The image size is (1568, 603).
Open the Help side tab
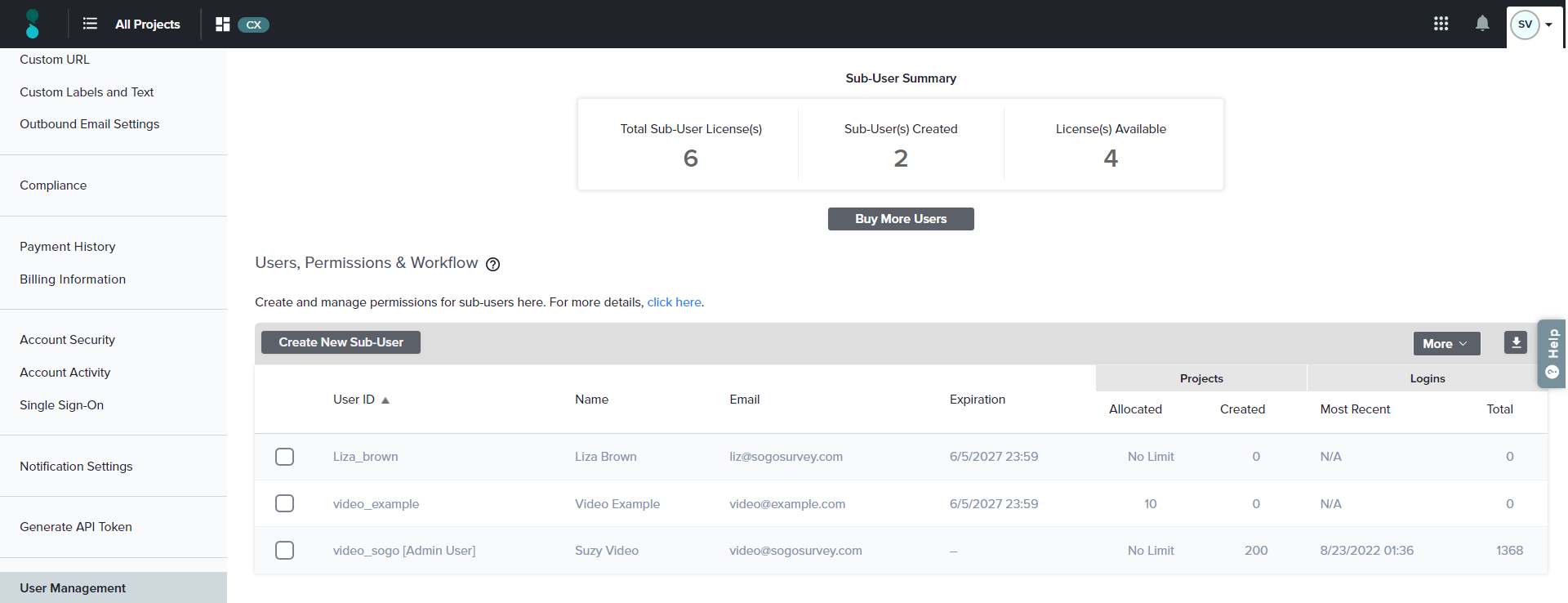[x=1552, y=353]
